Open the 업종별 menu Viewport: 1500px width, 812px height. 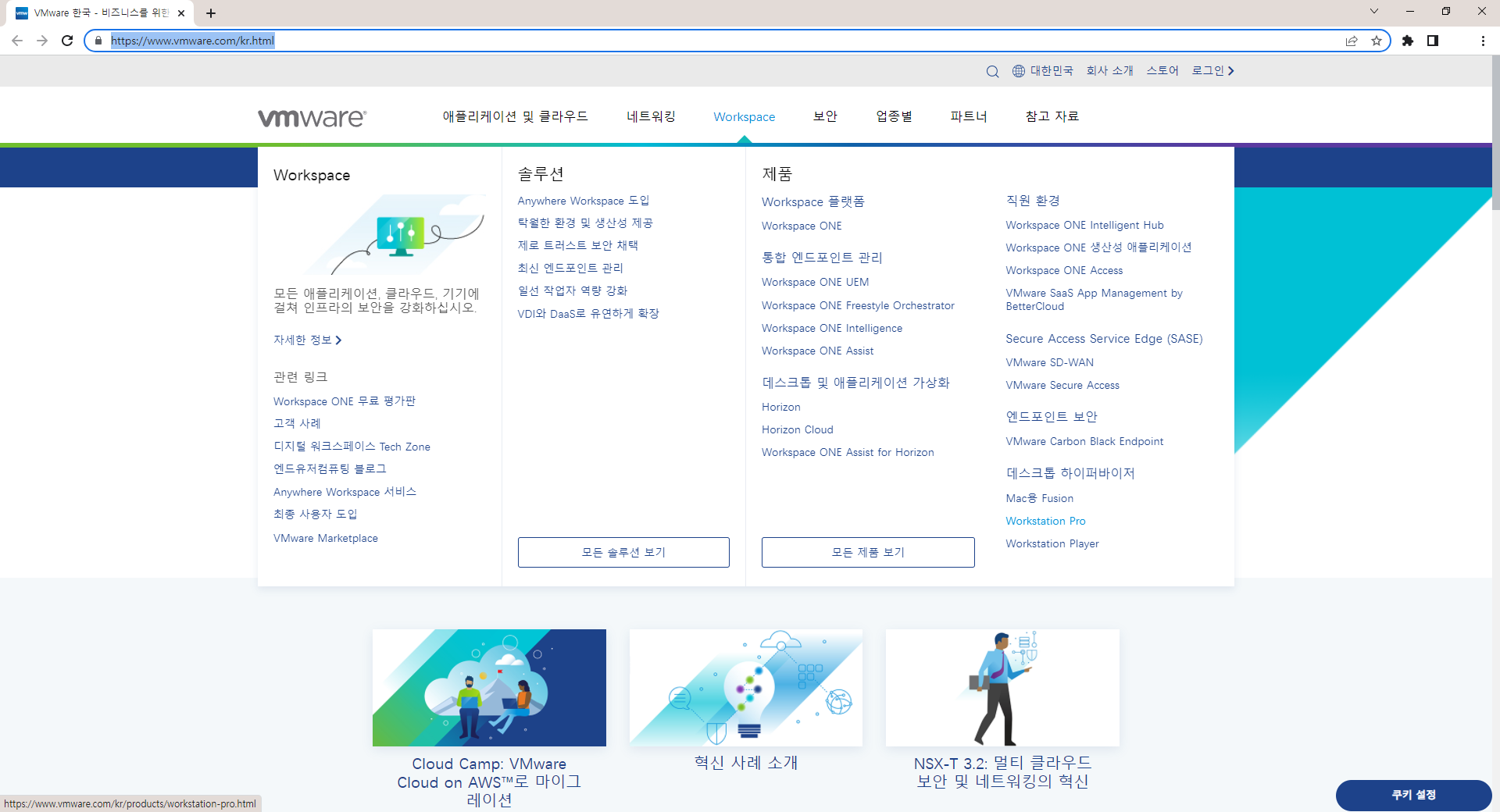click(895, 116)
